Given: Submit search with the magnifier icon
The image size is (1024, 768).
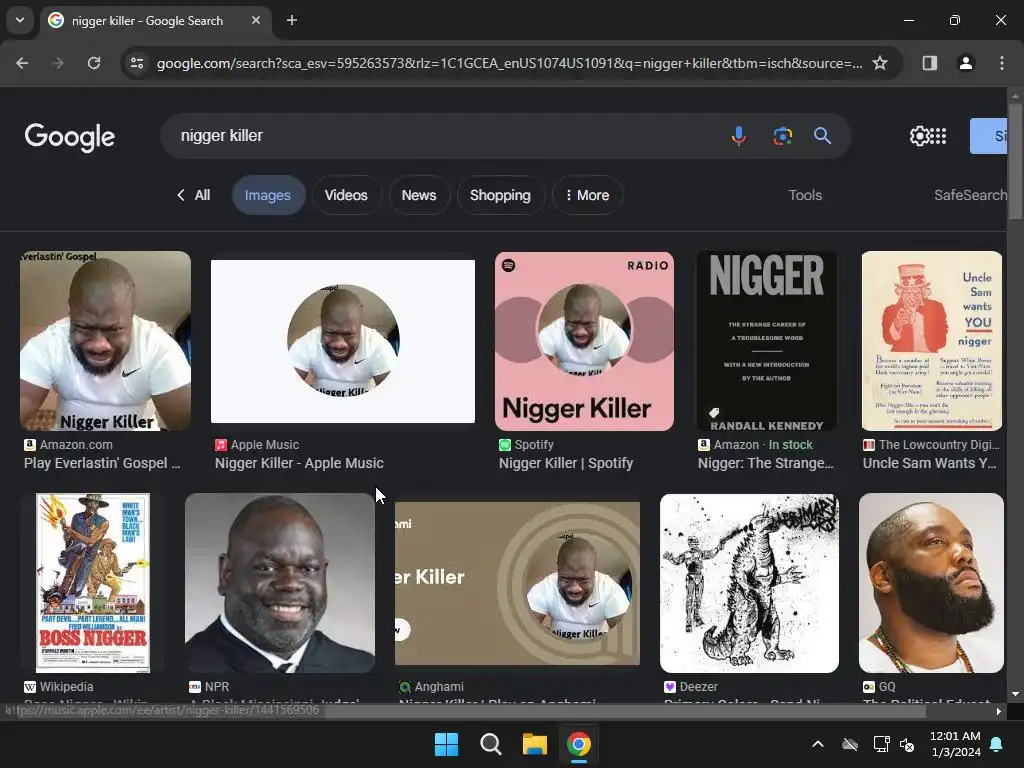Looking at the screenshot, I should (822, 136).
